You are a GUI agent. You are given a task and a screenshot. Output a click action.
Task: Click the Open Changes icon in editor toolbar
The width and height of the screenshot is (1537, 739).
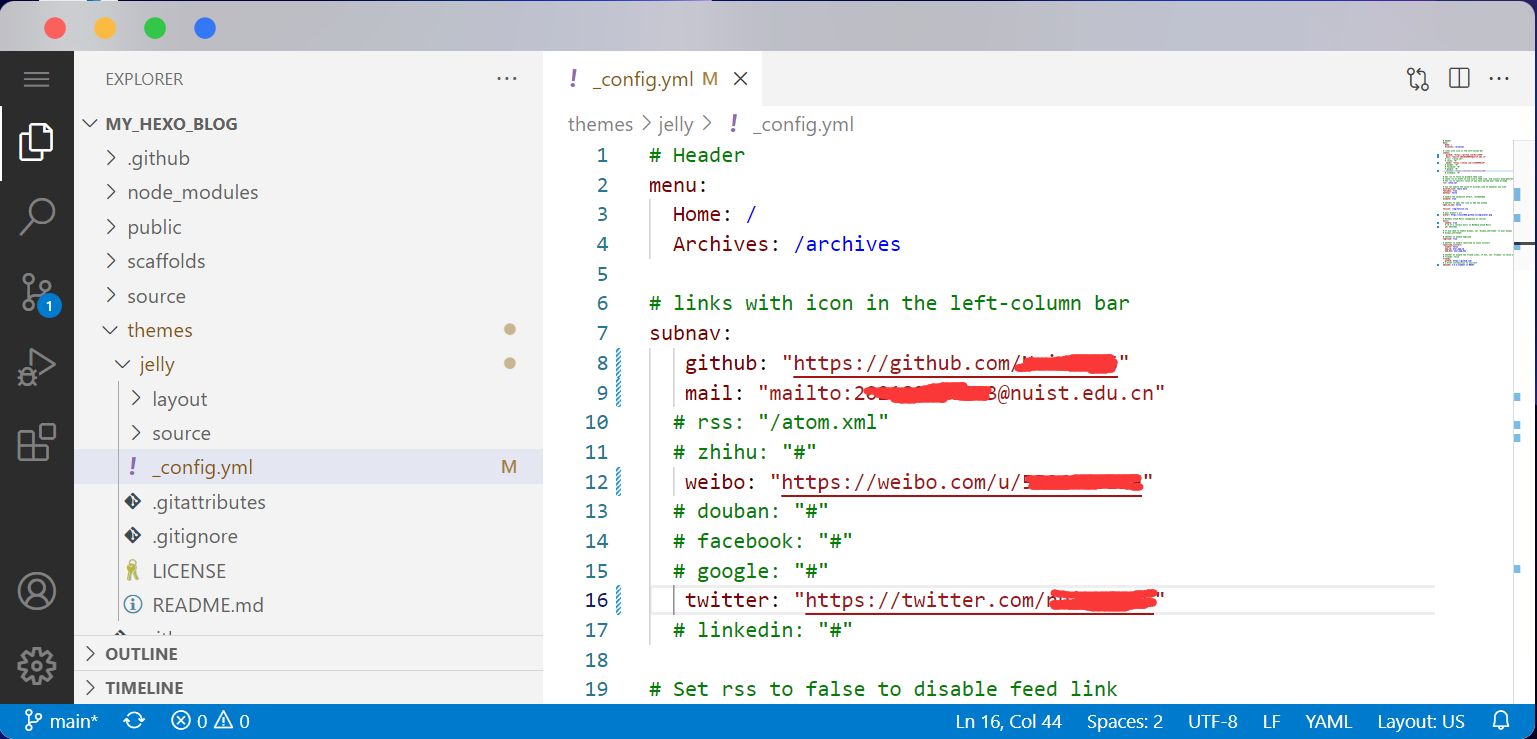click(1417, 79)
